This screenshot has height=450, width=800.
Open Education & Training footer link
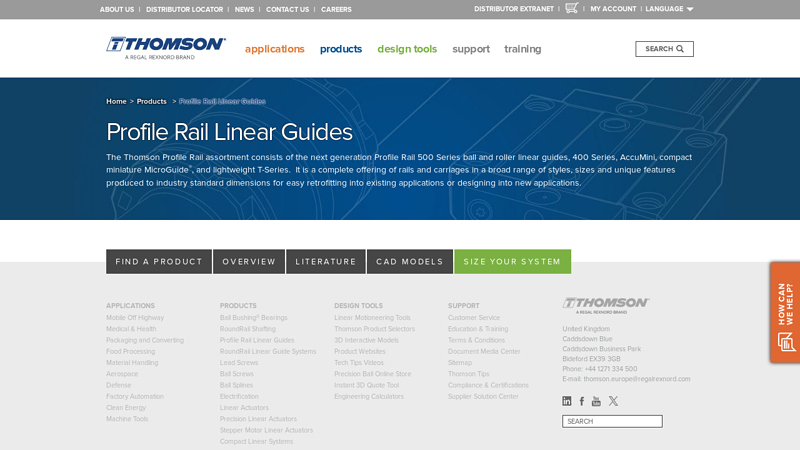(x=478, y=329)
